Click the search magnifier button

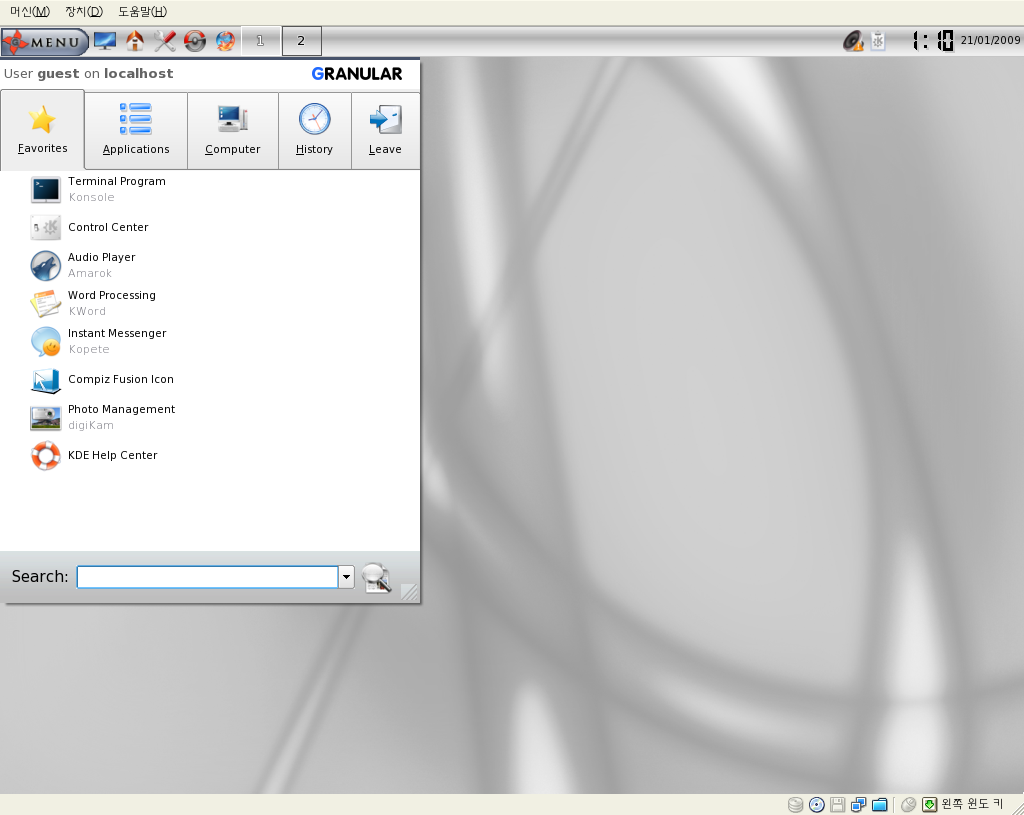pyautogui.click(x=376, y=577)
